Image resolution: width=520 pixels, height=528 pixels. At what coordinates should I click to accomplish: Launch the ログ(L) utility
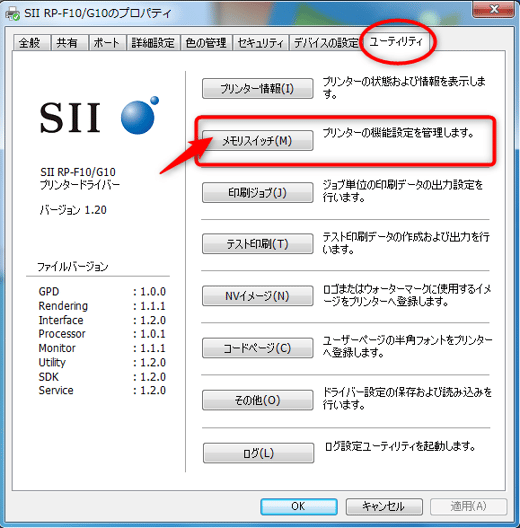[258, 453]
